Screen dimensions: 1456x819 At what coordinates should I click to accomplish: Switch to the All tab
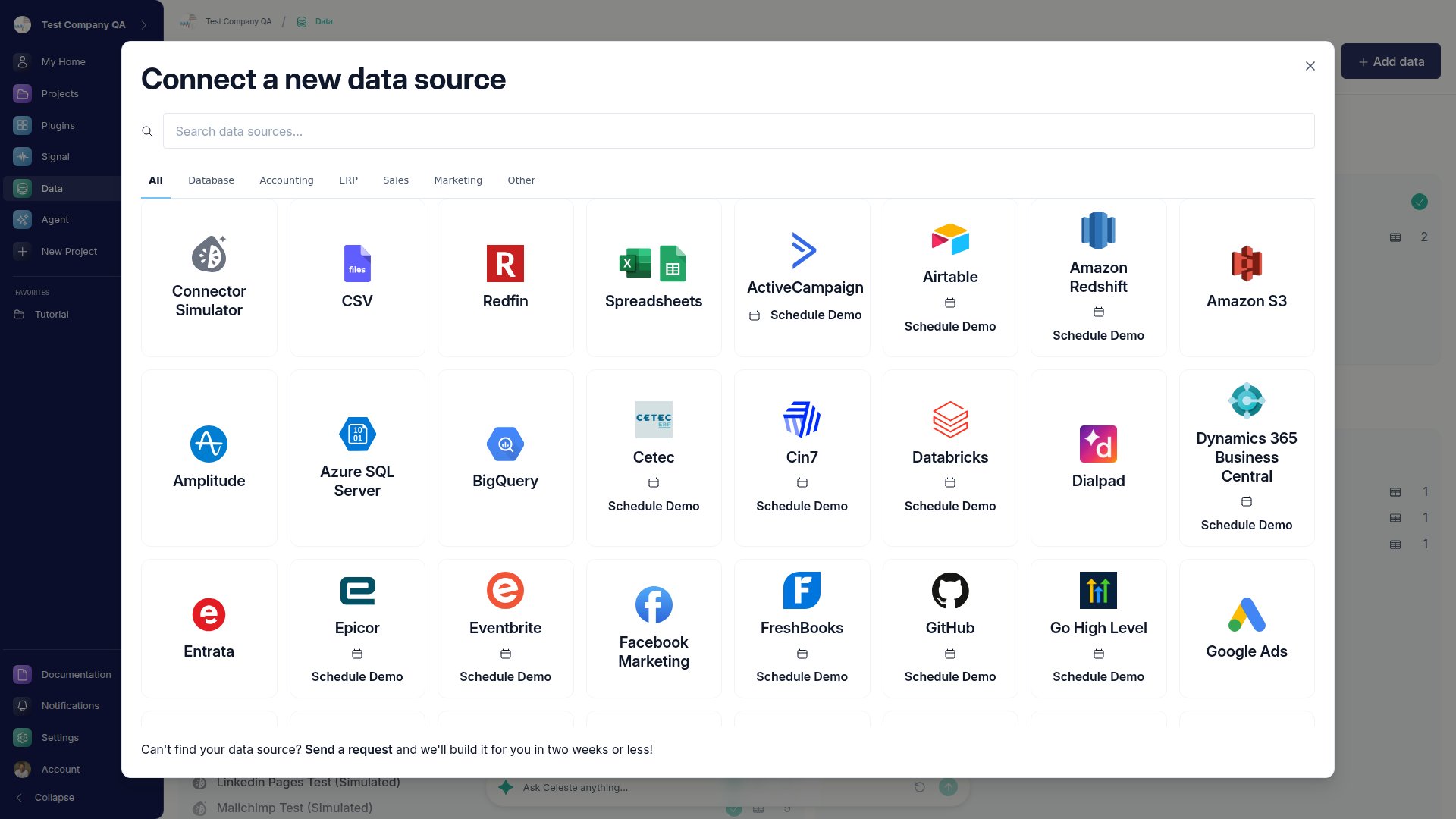click(x=155, y=180)
